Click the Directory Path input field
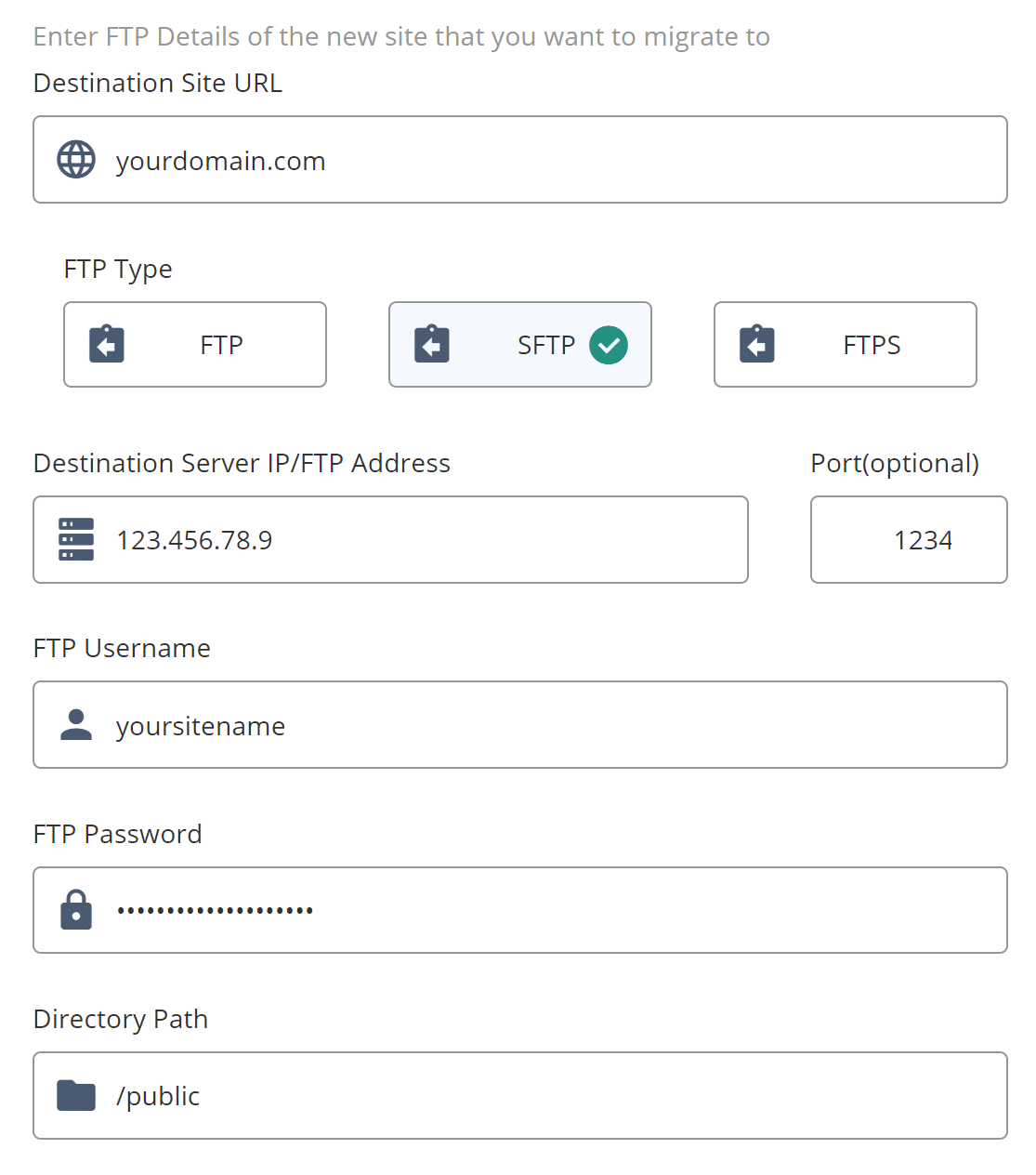1036x1175 pixels. pyautogui.click(x=520, y=1095)
